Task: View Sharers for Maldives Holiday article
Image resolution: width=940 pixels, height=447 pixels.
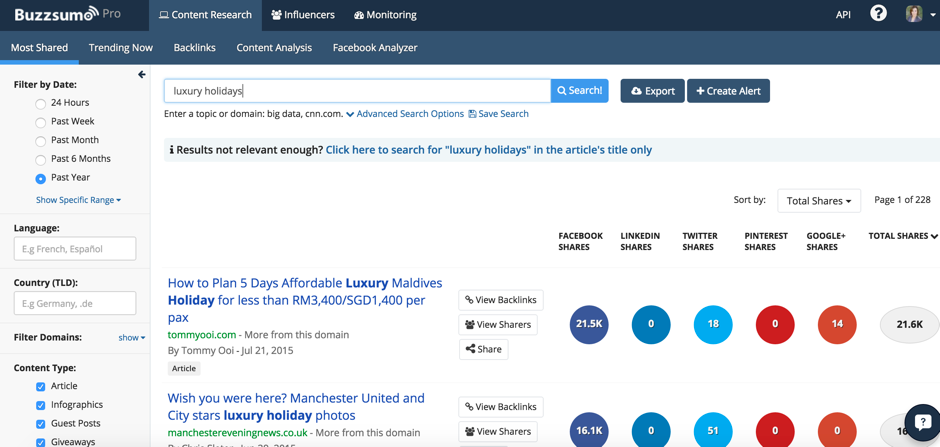Action: [498, 324]
